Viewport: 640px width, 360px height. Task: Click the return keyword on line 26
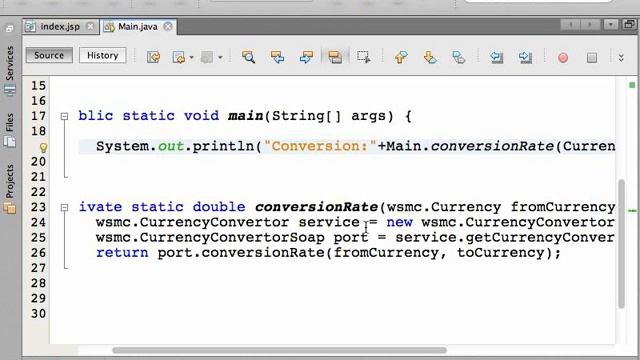coord(122,253)
